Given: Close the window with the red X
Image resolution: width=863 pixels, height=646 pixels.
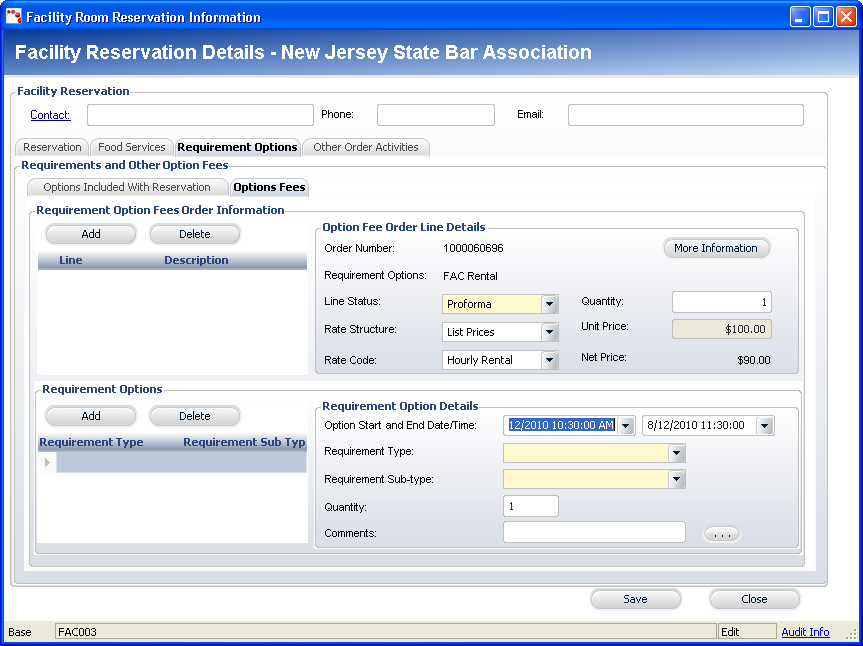Looking at the screenshot, I should tap(846, 17).
